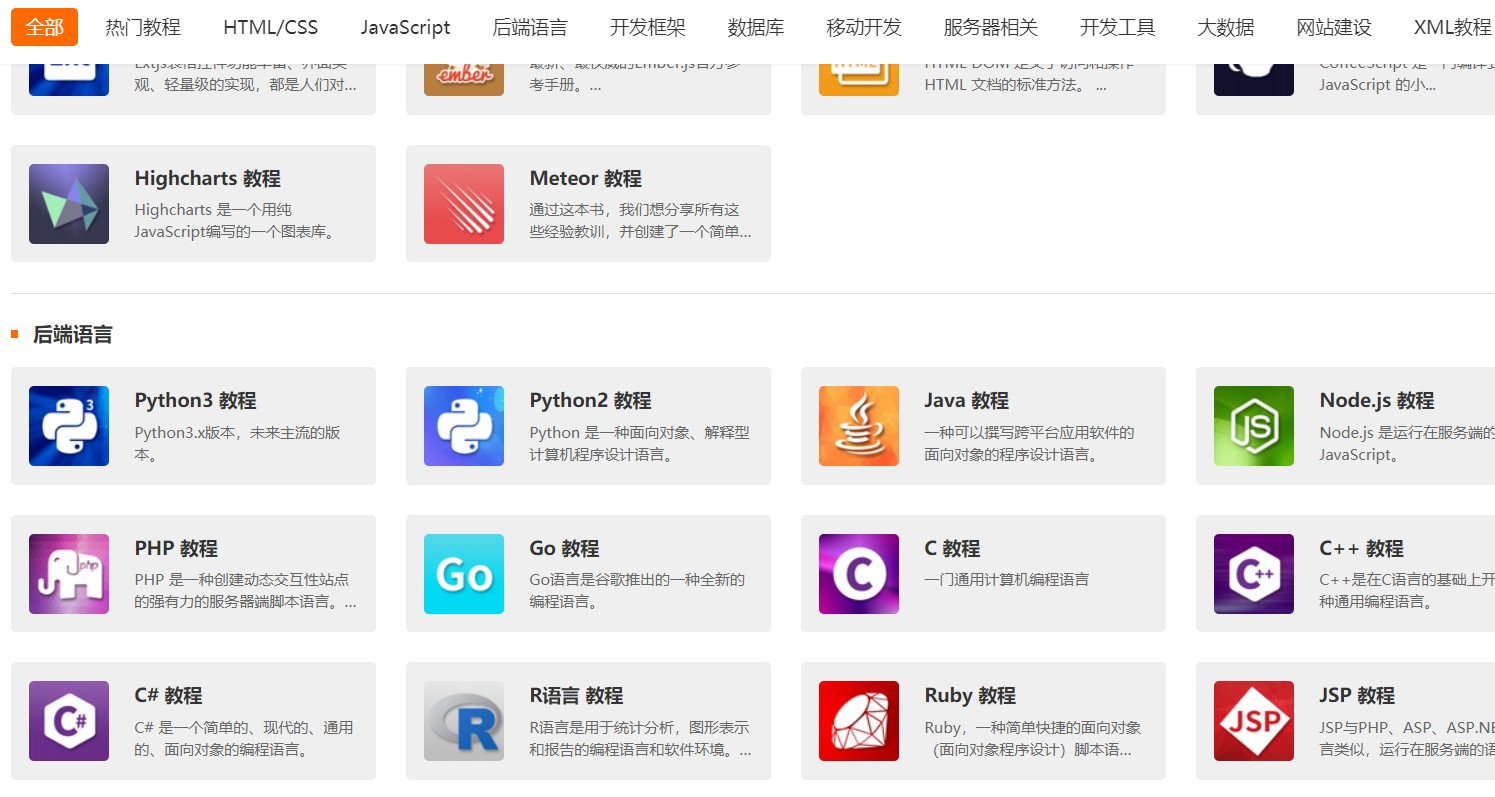Image resolution: width=1495 pixels, height=797 pixels.
Task: Open the Highcharts tutorial icon
Action: 69,204
